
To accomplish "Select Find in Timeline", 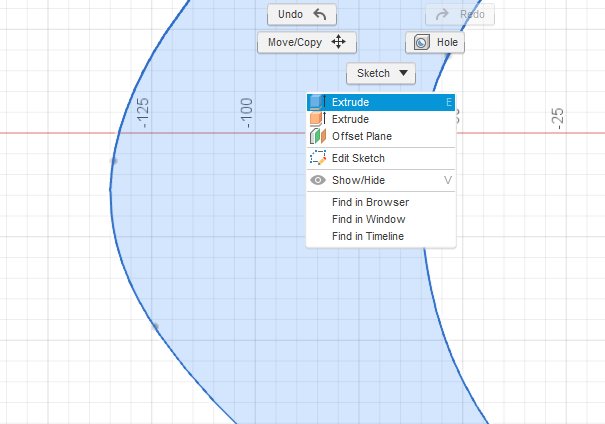I will click(x=381, y=236).
